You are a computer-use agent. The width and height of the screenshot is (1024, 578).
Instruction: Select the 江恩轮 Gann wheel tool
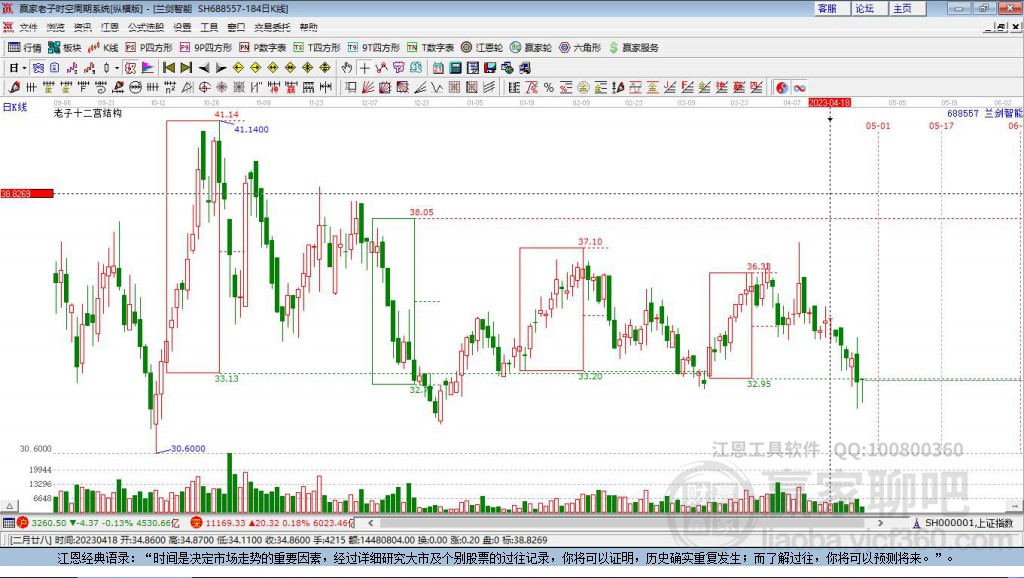coord(481,48)
